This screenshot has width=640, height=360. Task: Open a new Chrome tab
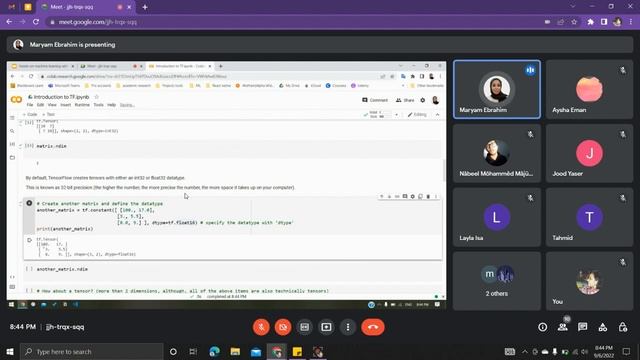click(x=145, y=7)
